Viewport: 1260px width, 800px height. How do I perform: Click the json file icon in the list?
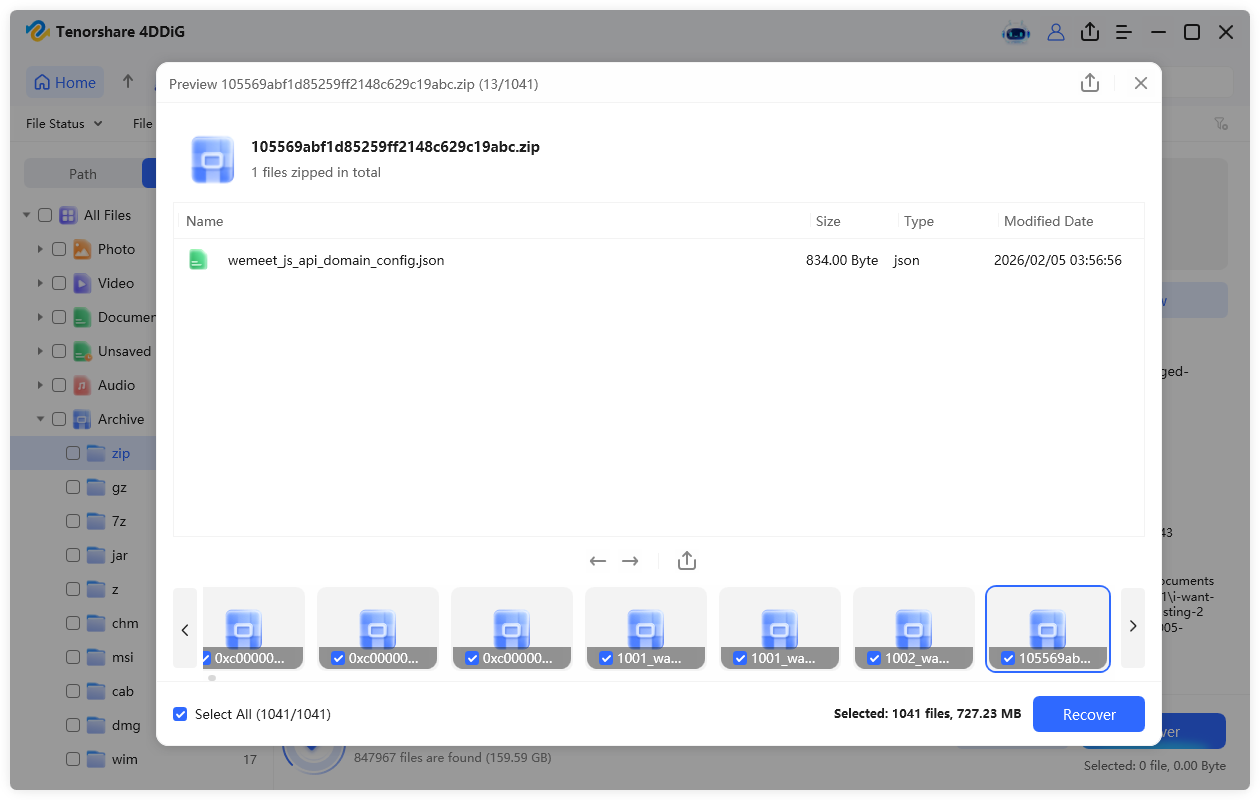point(199,260)
